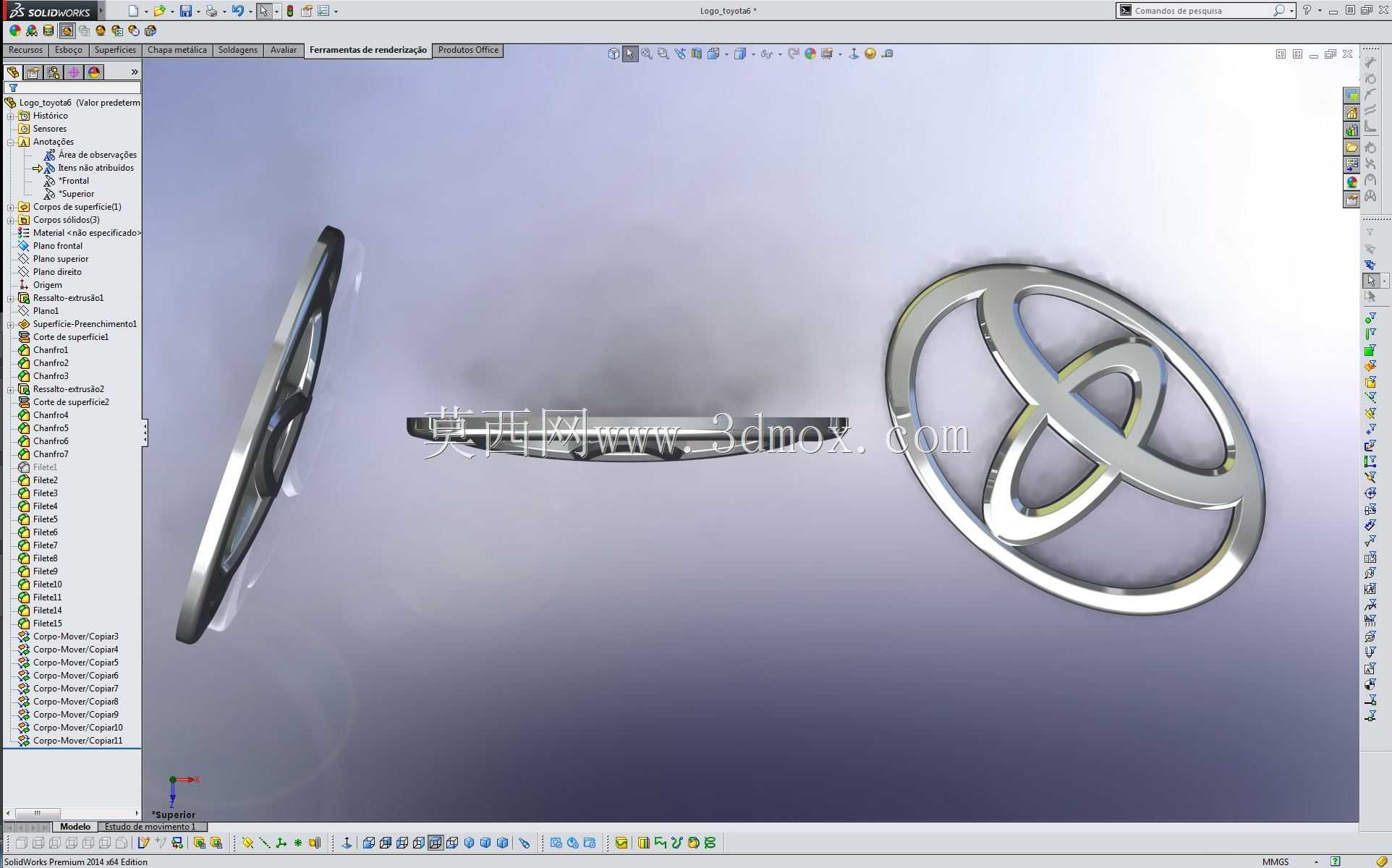
Task: Open the PropertyManager tab icon
Action: (33, 72)
